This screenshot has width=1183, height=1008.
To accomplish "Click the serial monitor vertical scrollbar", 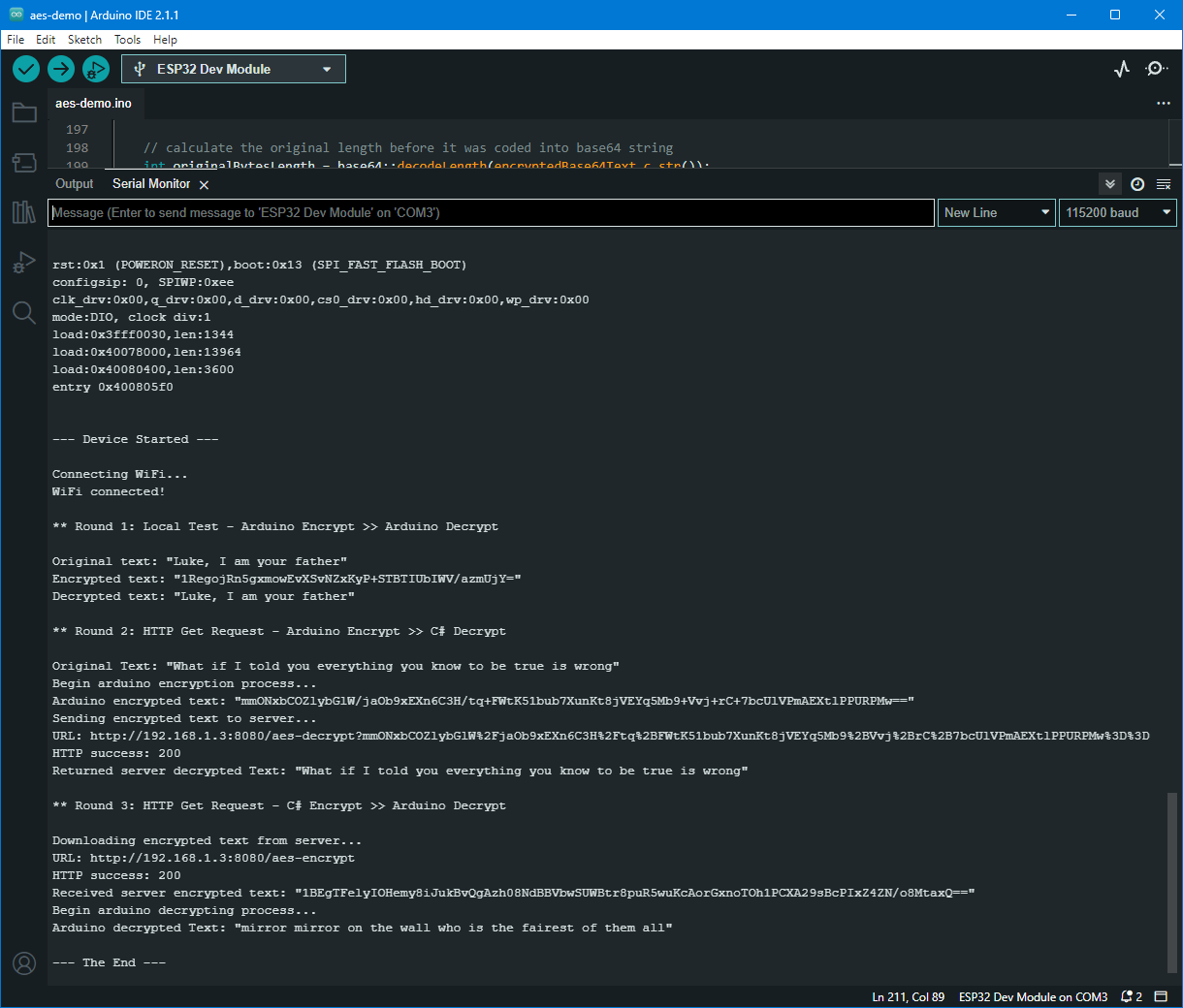I will pyautogui.click(x=1172, y=882).
